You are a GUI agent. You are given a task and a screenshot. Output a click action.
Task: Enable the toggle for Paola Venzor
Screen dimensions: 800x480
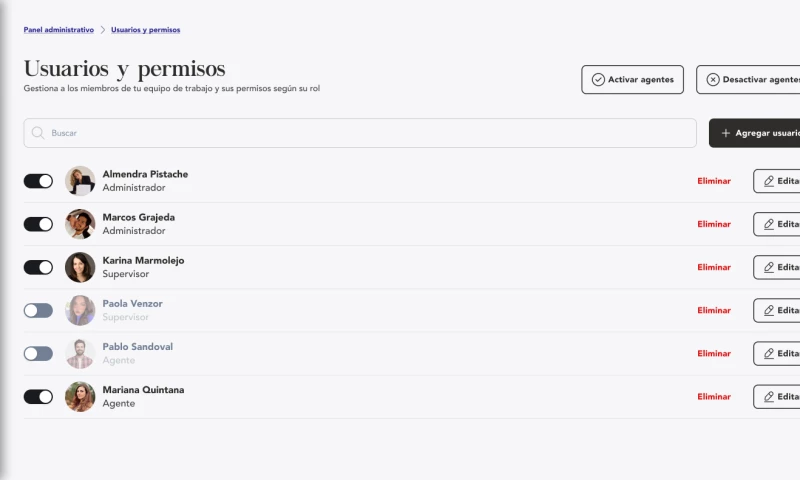coord(38,310)
